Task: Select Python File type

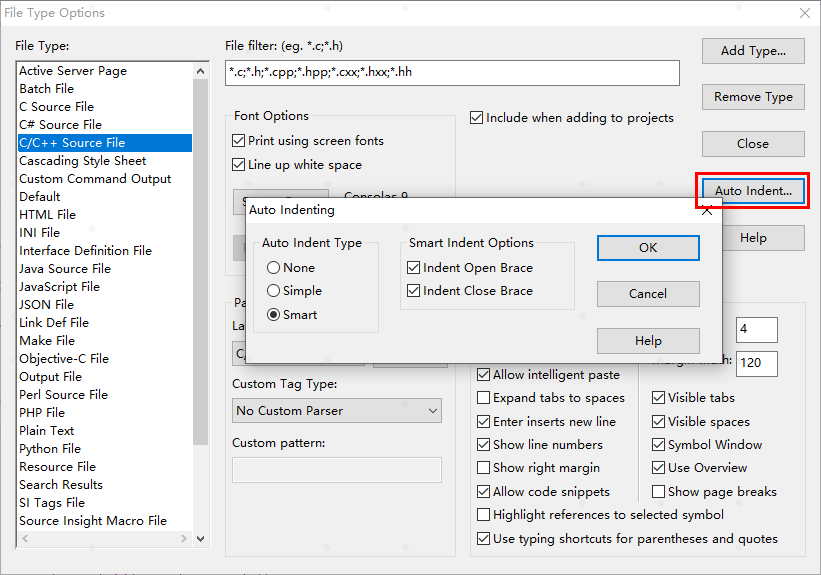Action: point(105,449)
